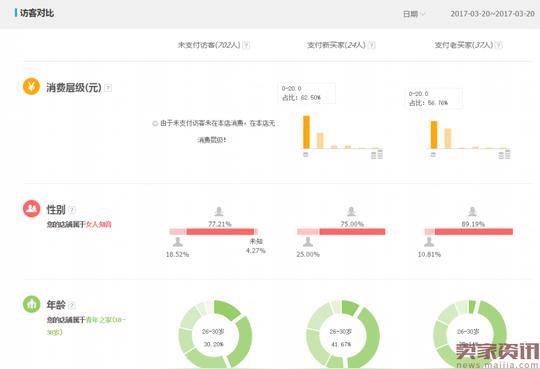The height and width of the screenshot is (369, 540).
Task: Click the female icon above 77.21%
Action: tap(219, 211)
